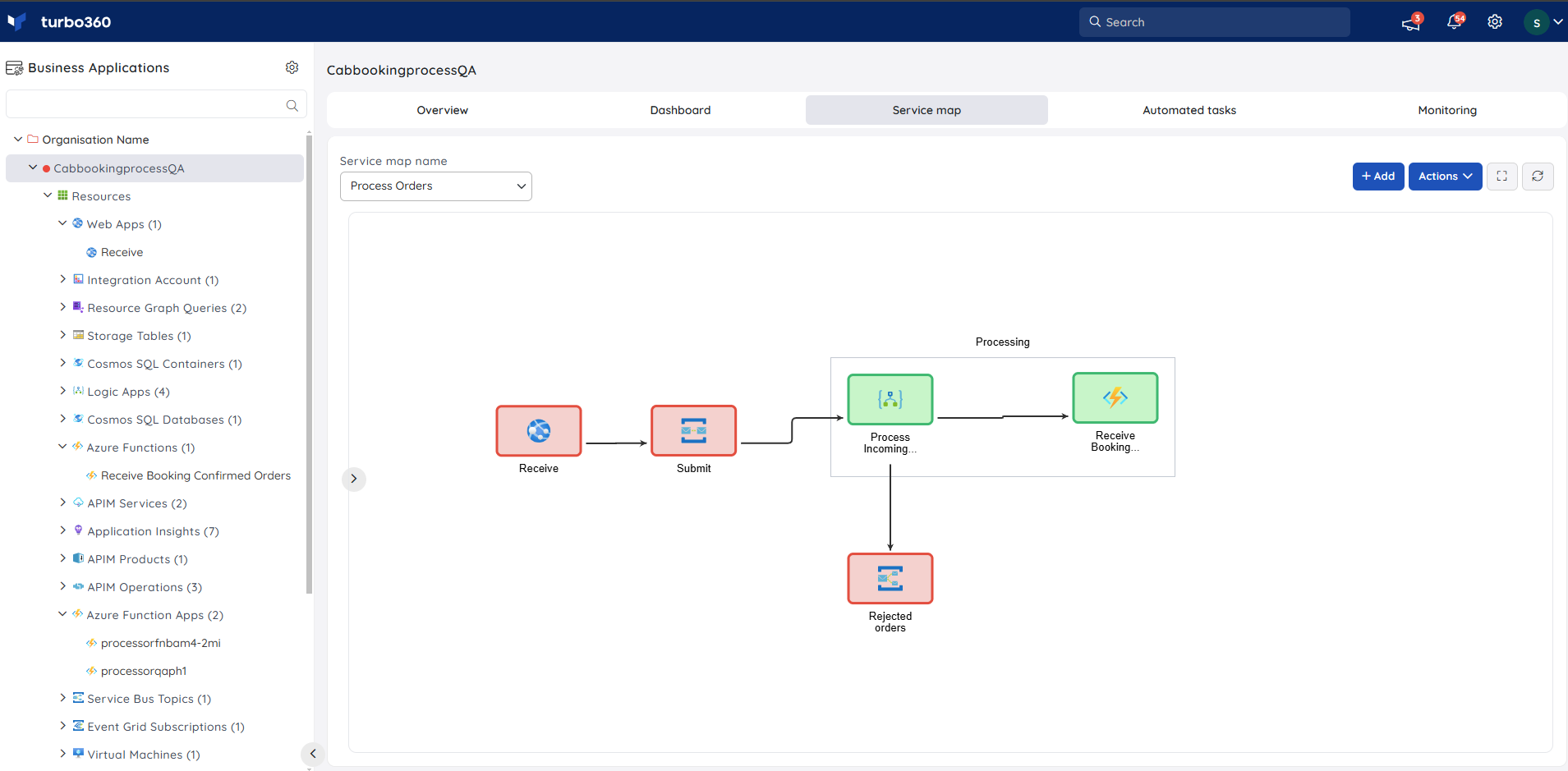Click the Resources grid icon
The height and width of the screenshot is (771, 1568).
click(x=62, y=195)
